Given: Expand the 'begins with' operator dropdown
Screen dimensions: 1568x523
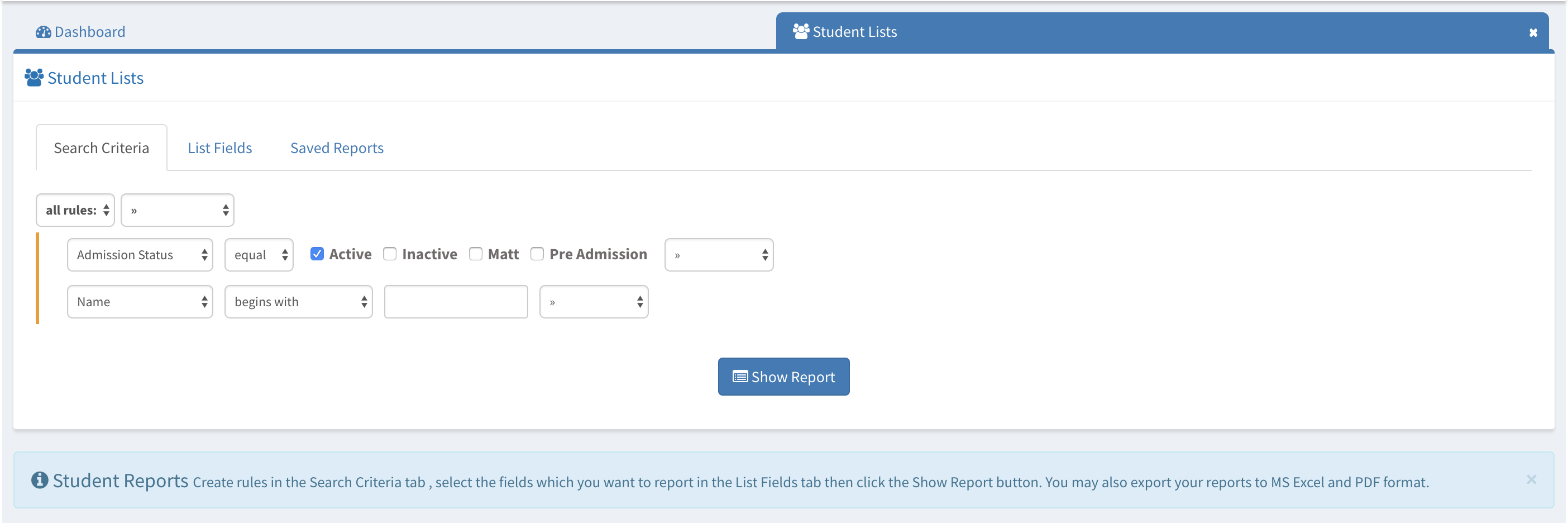Looking at the screenshot, I should tap(298, 302).
